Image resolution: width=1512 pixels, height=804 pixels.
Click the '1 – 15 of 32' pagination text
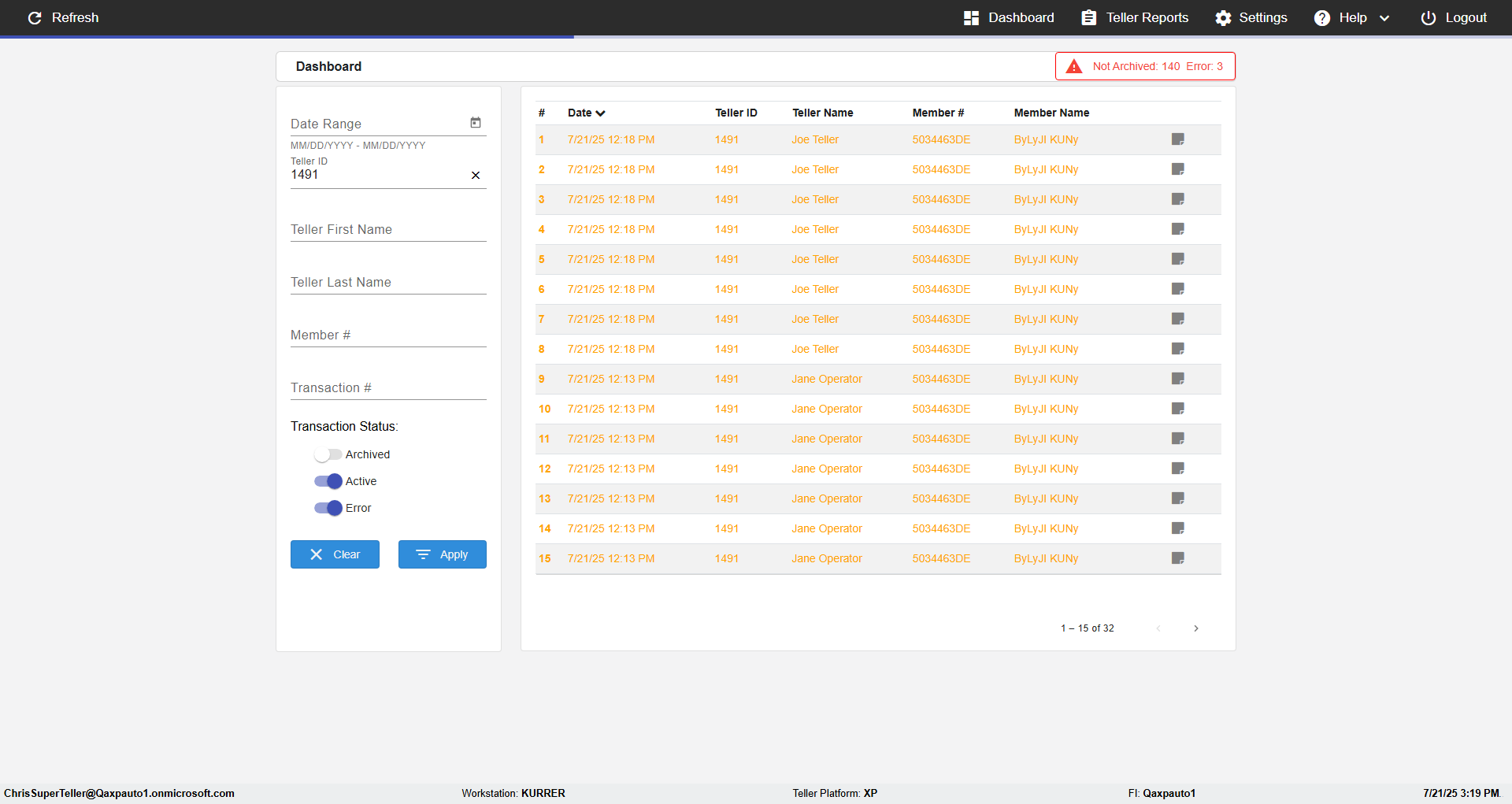[x=1088, y=628]
